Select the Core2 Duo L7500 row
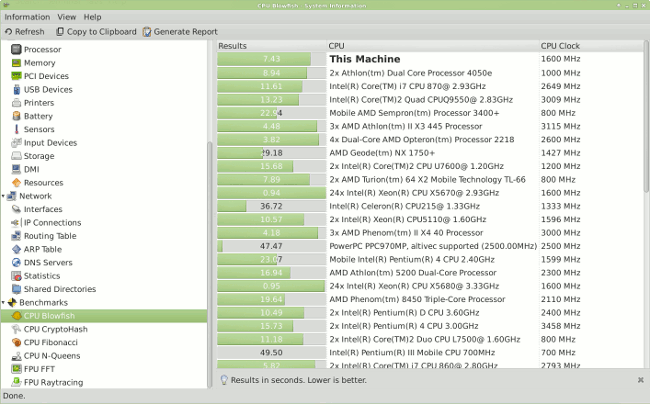Image resolution: width=650 pixels, height=404 pixels. click(x=430, y=339)
